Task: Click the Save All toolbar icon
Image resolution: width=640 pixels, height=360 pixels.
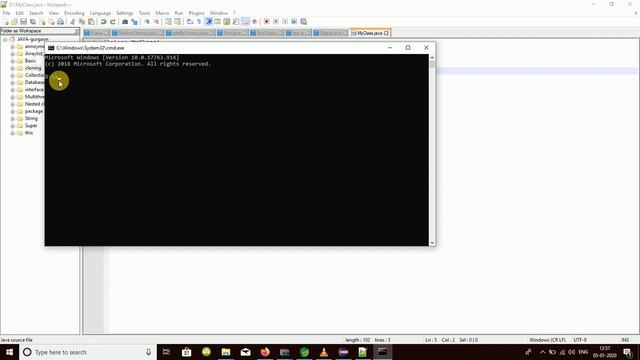Action: (33, 22)
